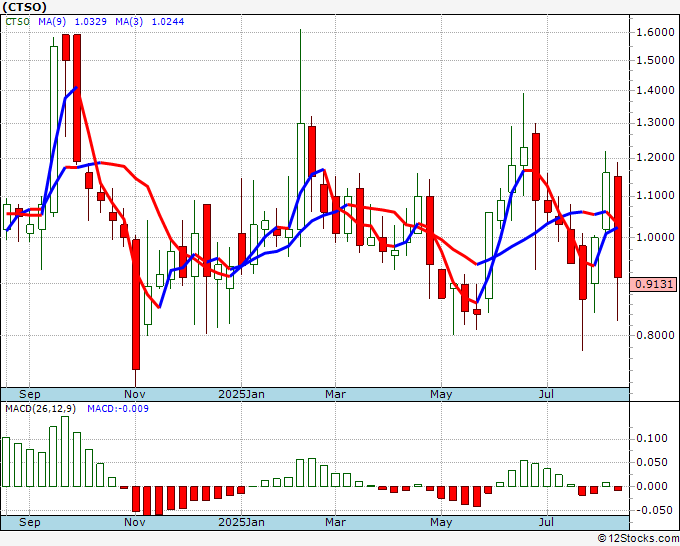Click the tallest green MACD bar in September
680x546 pixels.
point(65,451)
